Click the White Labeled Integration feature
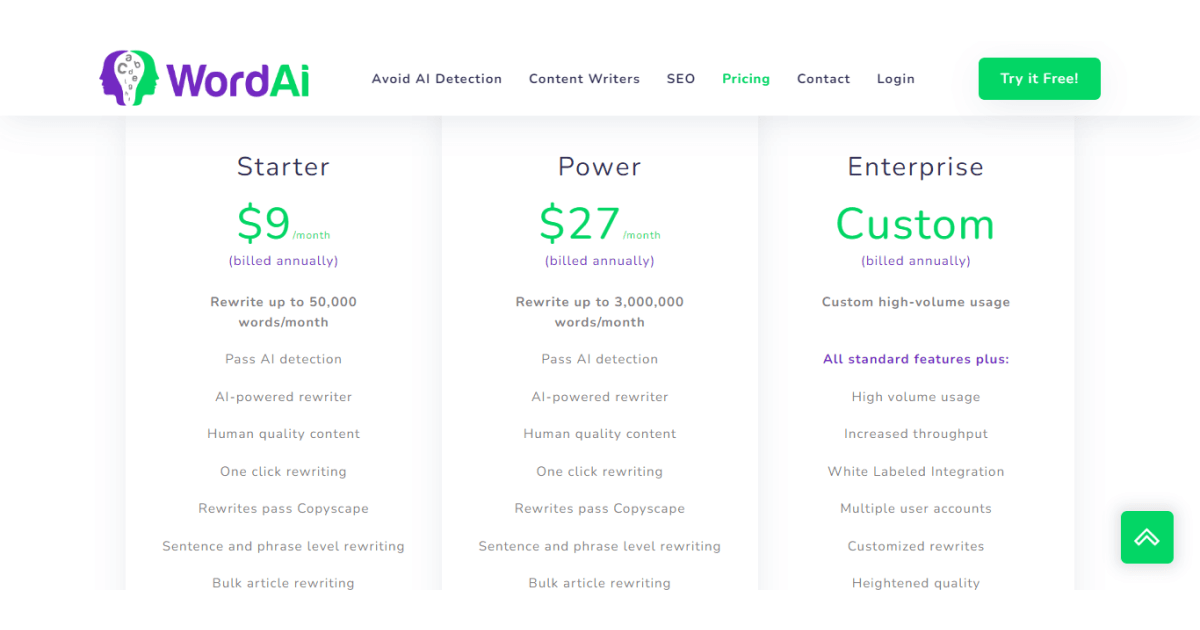 916,472
